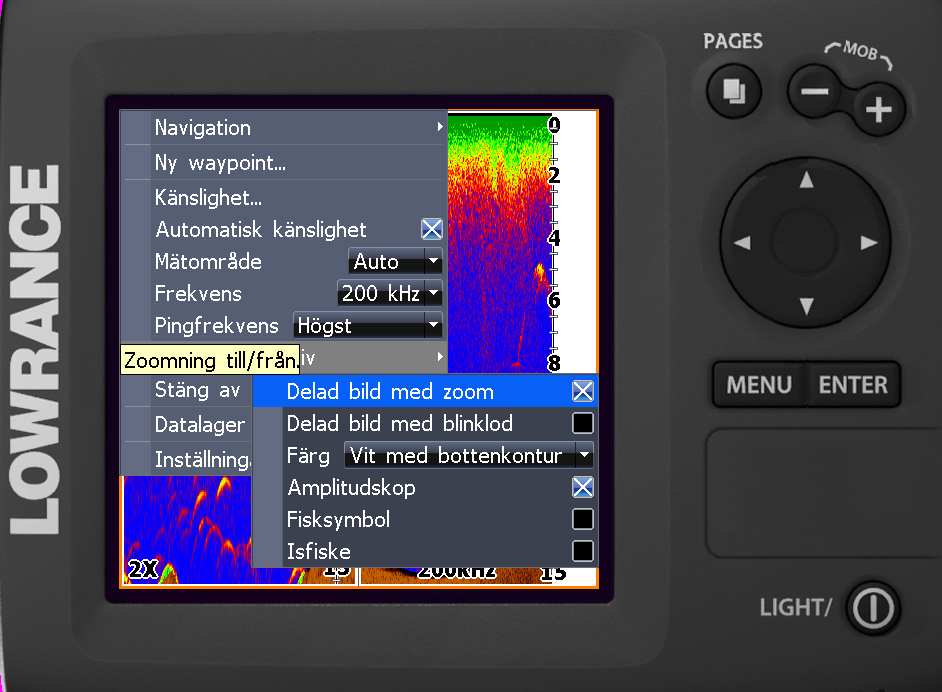Enable the Isfiske checkbox
The width and height of the screenshot is (942, 692).
coord(582,551)
